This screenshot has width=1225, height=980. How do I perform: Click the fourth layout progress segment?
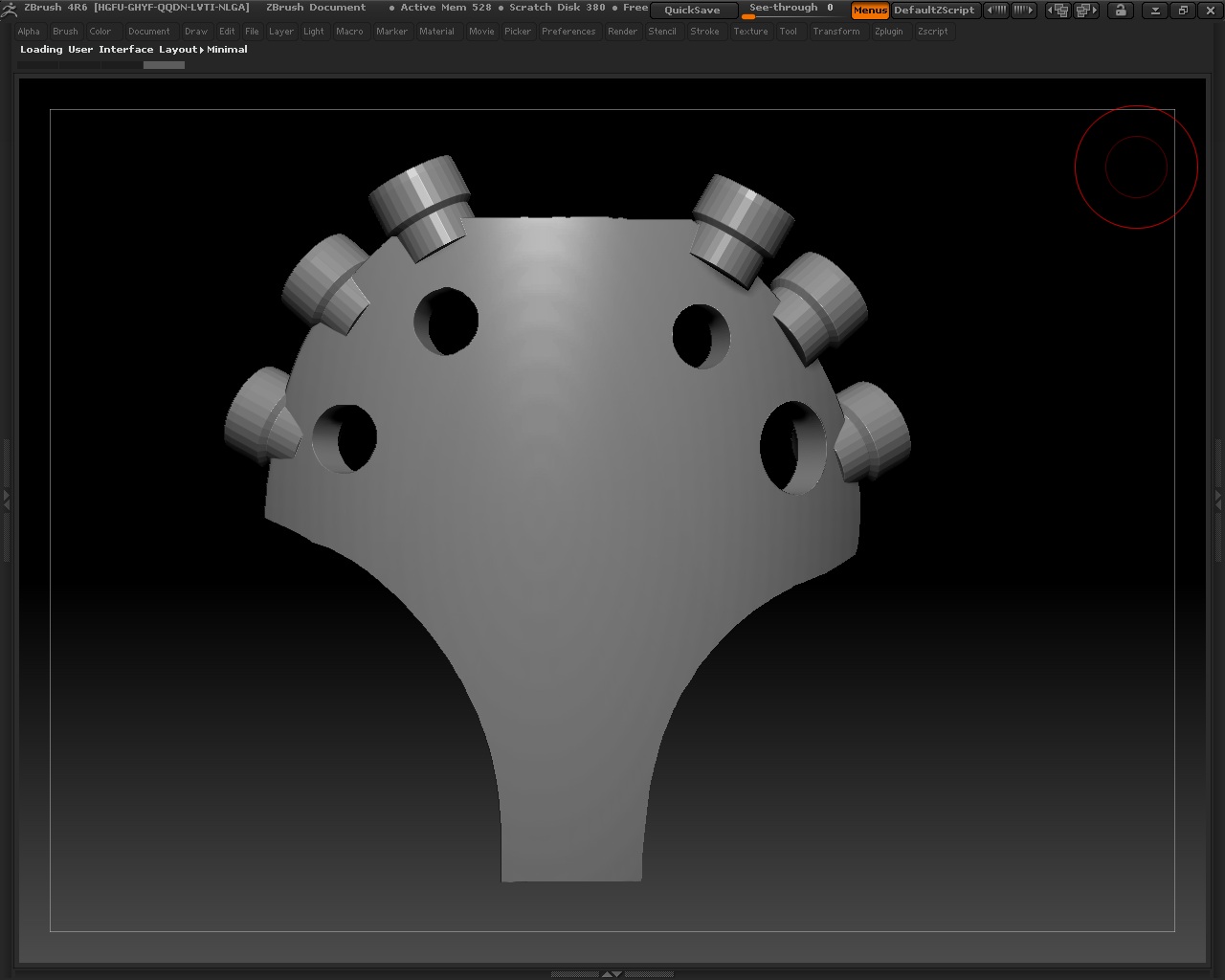click(164, 65)
